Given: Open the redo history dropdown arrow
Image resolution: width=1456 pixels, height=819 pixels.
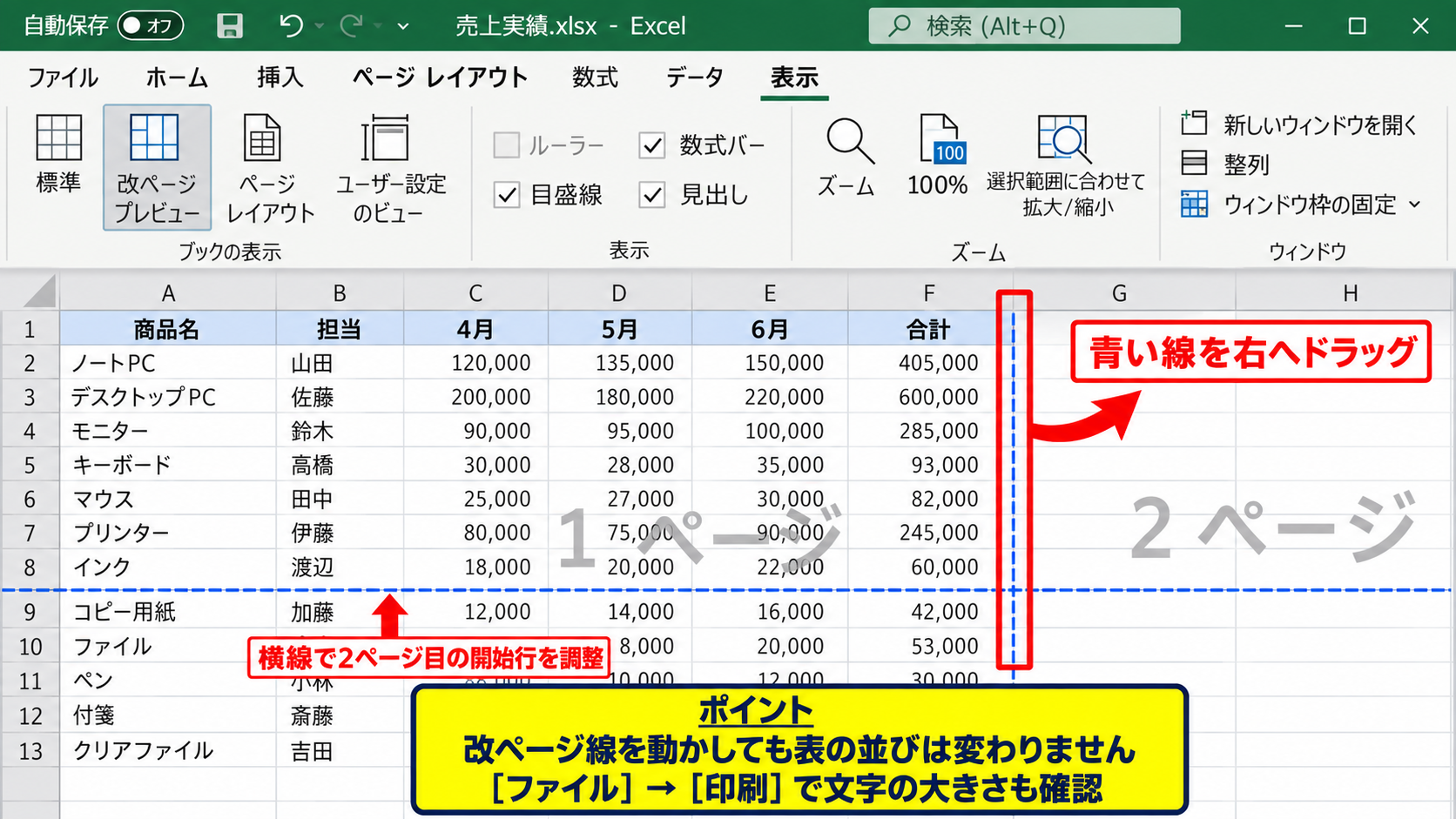Looking at the screenshot, I should 377,26.
